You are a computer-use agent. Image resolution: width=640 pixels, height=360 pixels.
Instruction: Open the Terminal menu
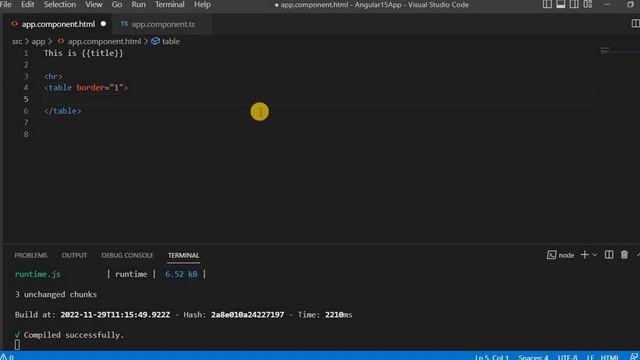(169, 4)
